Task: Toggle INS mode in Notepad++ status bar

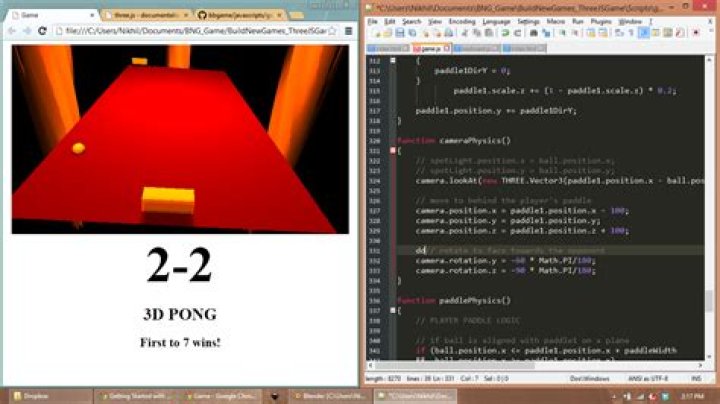Action: point(696,379)
